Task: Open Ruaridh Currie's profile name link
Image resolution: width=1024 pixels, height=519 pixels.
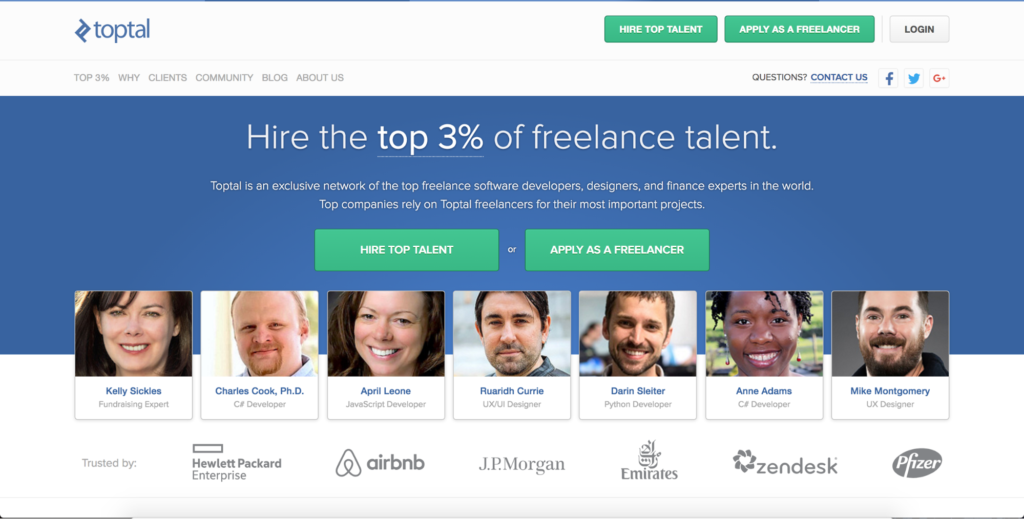Action: [x=511, y=391]
